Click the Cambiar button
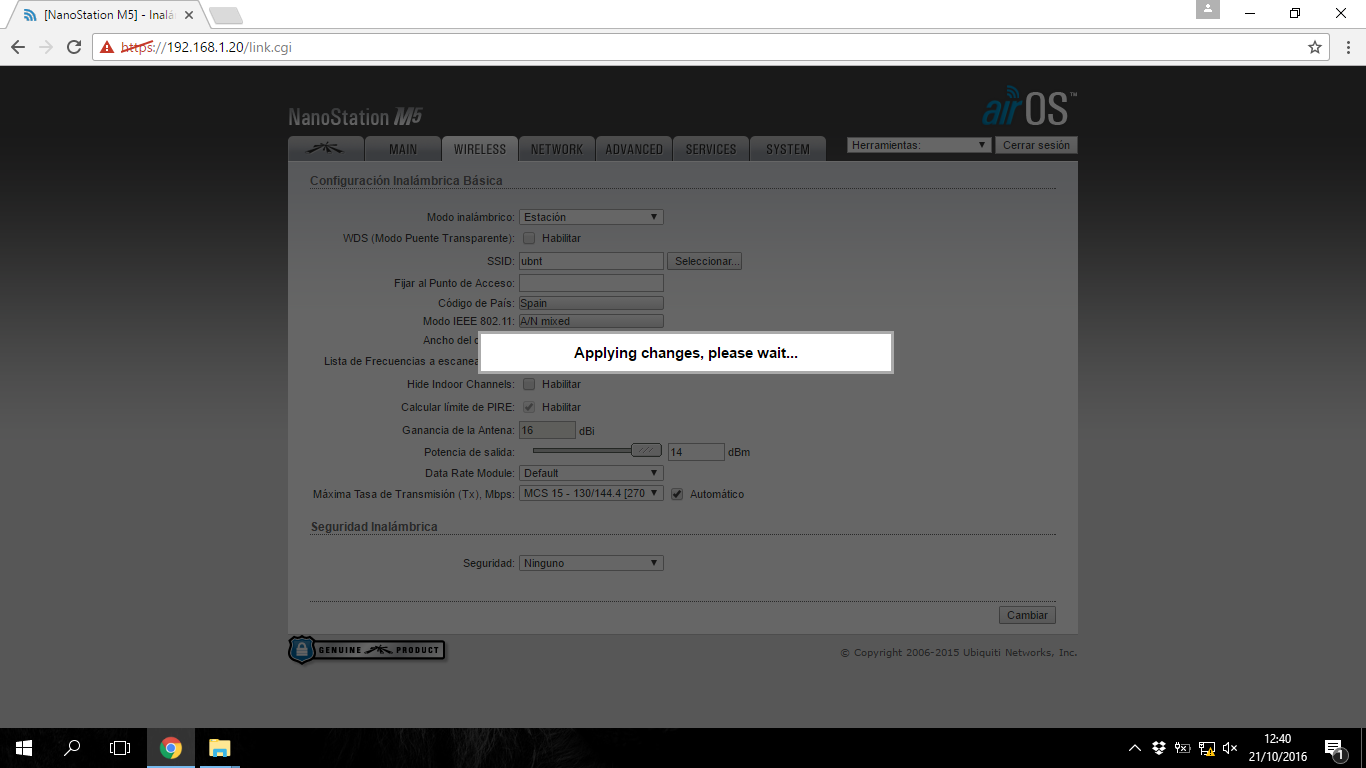The width and height of the screenshot is (1366, 768). [1027, 615]
